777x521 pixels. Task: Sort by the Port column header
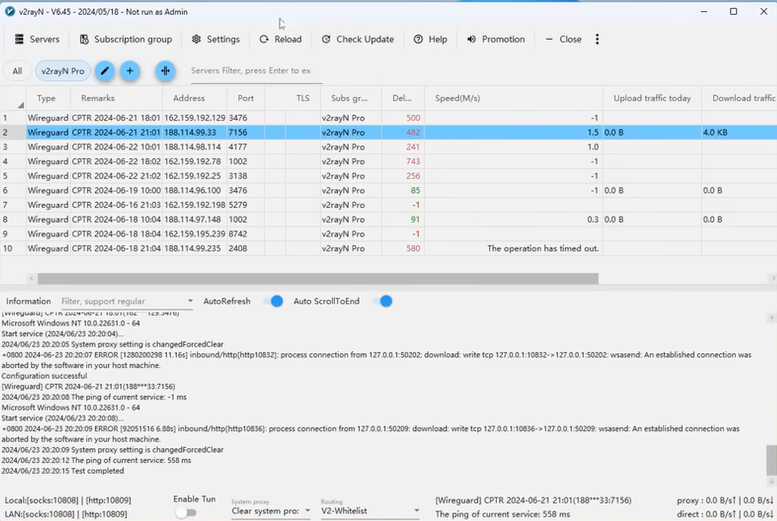point(246,98)
